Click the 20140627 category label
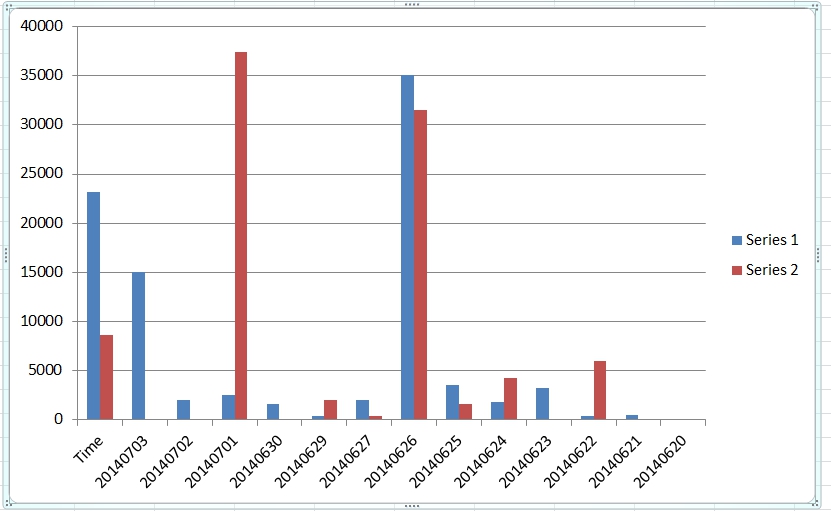The height and width of the screenshot is (511, 831). pos(346,461)
